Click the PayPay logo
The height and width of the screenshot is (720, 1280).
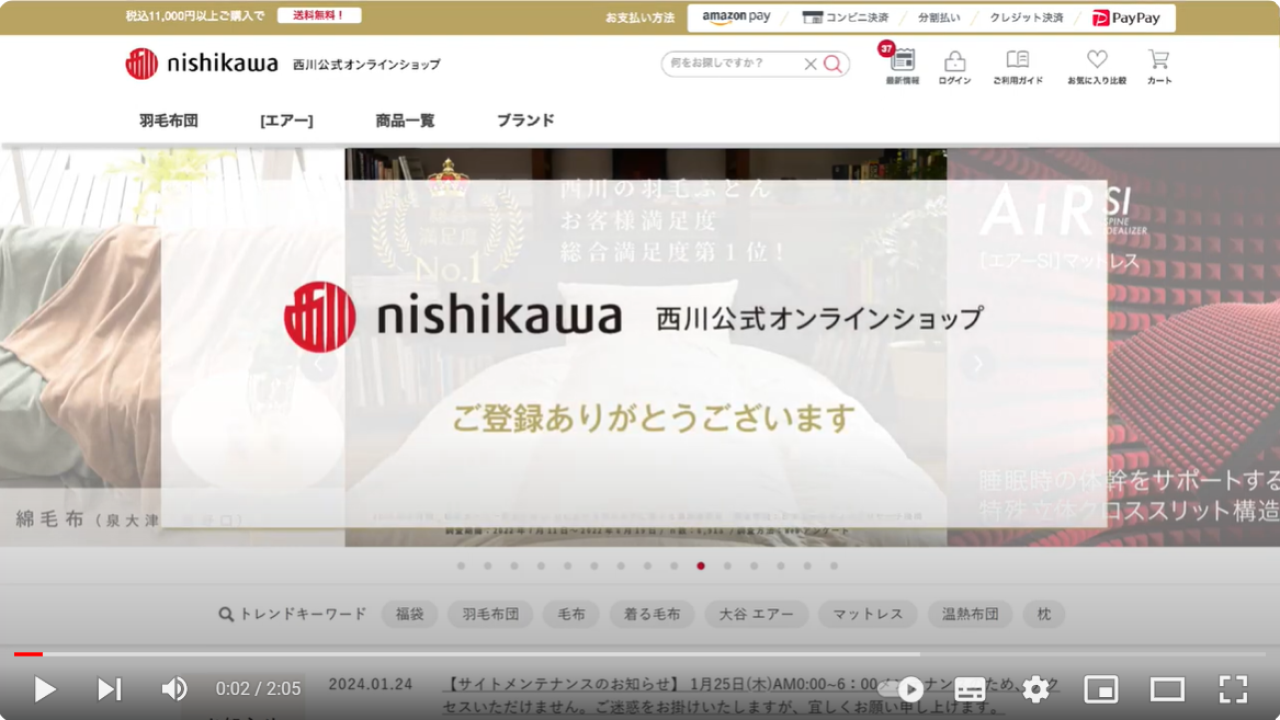(x=1127, y=18)
